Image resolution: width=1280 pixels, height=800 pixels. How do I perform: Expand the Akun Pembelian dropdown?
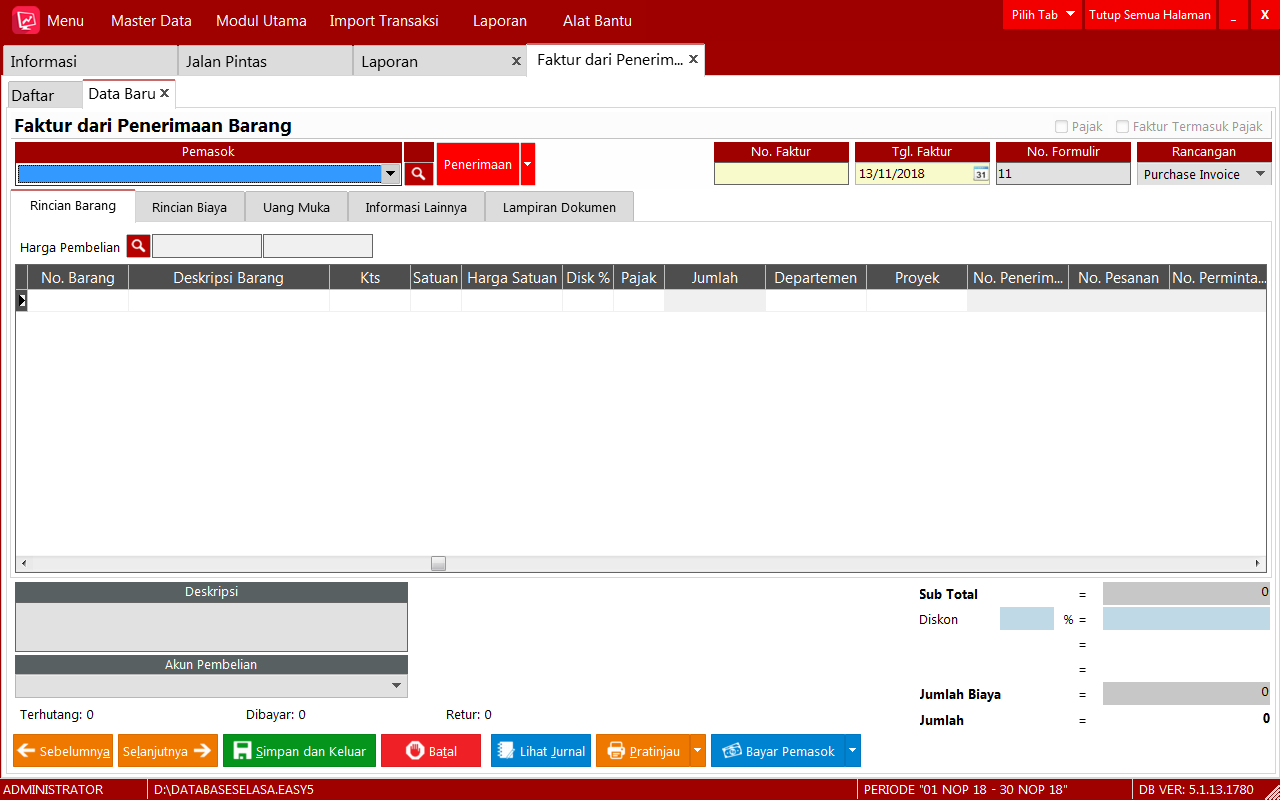397,686
